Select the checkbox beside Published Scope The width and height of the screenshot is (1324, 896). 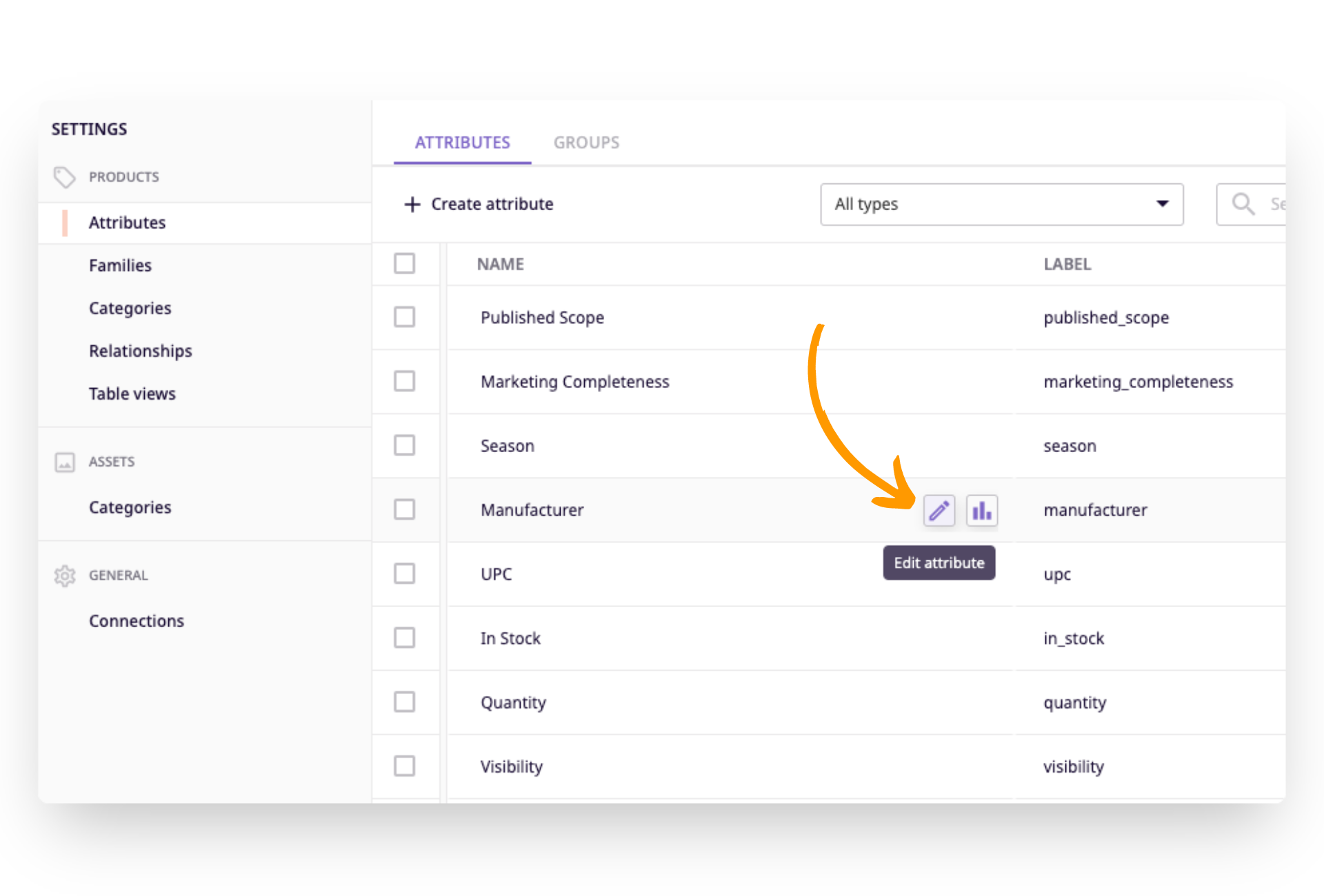pyautogui.click(x=404, y=317)
